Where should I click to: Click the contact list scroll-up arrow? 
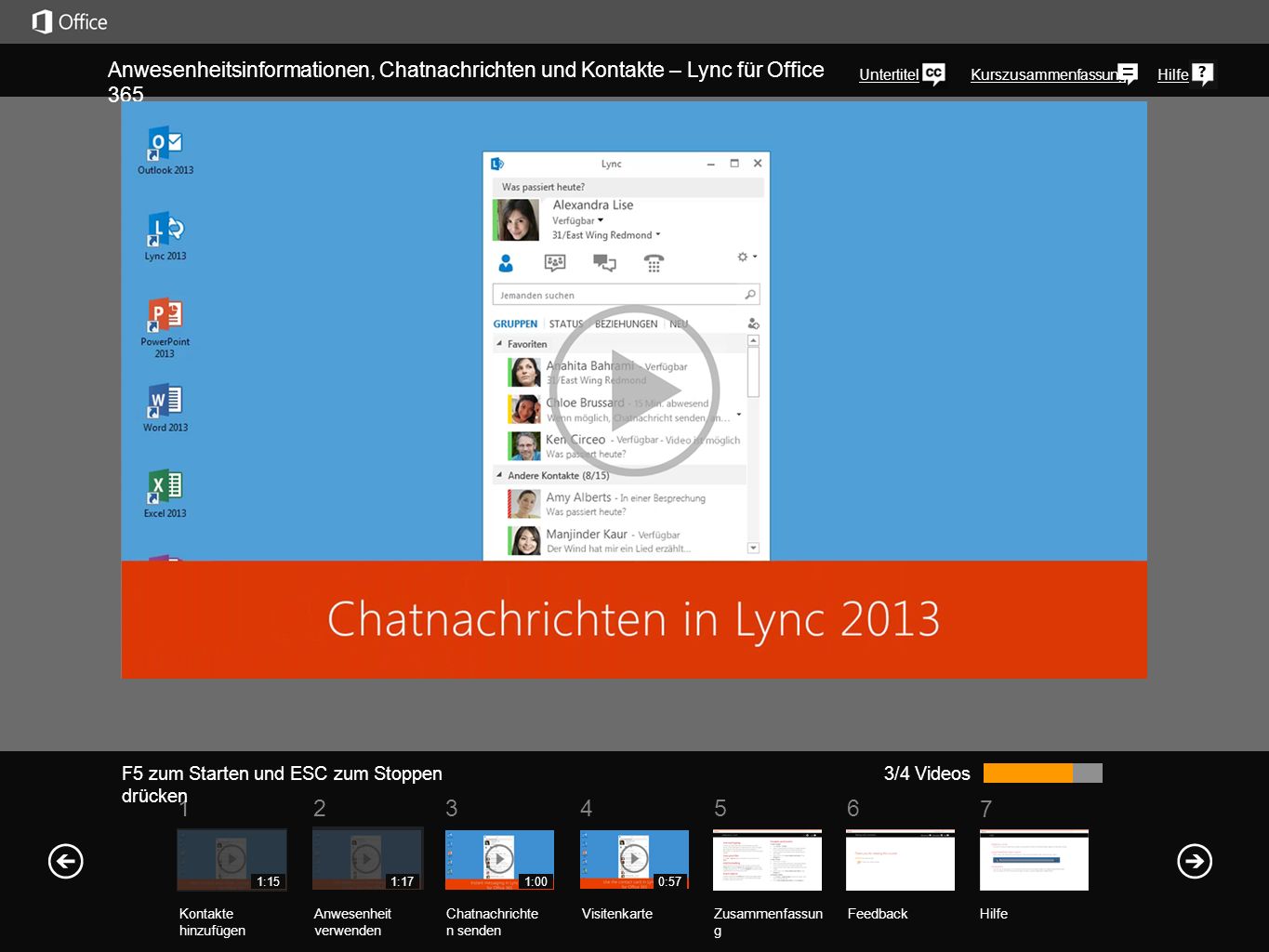(753, 341)
